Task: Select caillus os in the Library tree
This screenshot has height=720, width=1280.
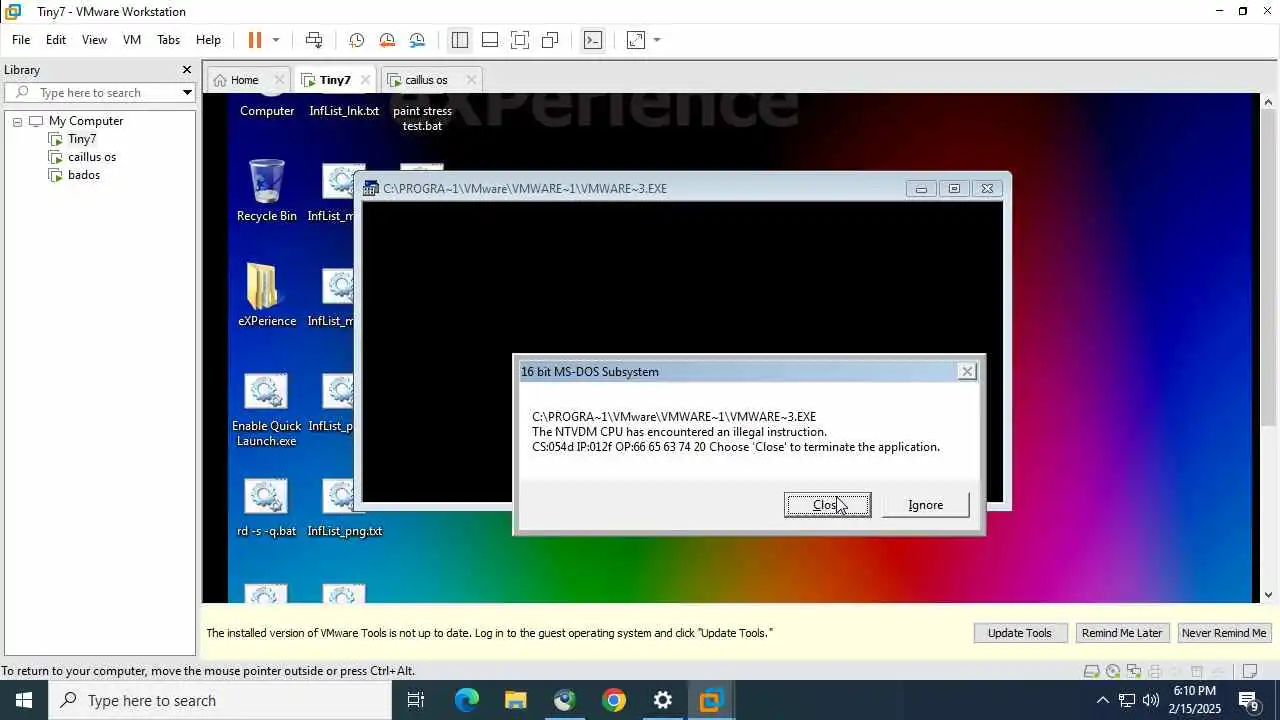Action: [91, 157]
